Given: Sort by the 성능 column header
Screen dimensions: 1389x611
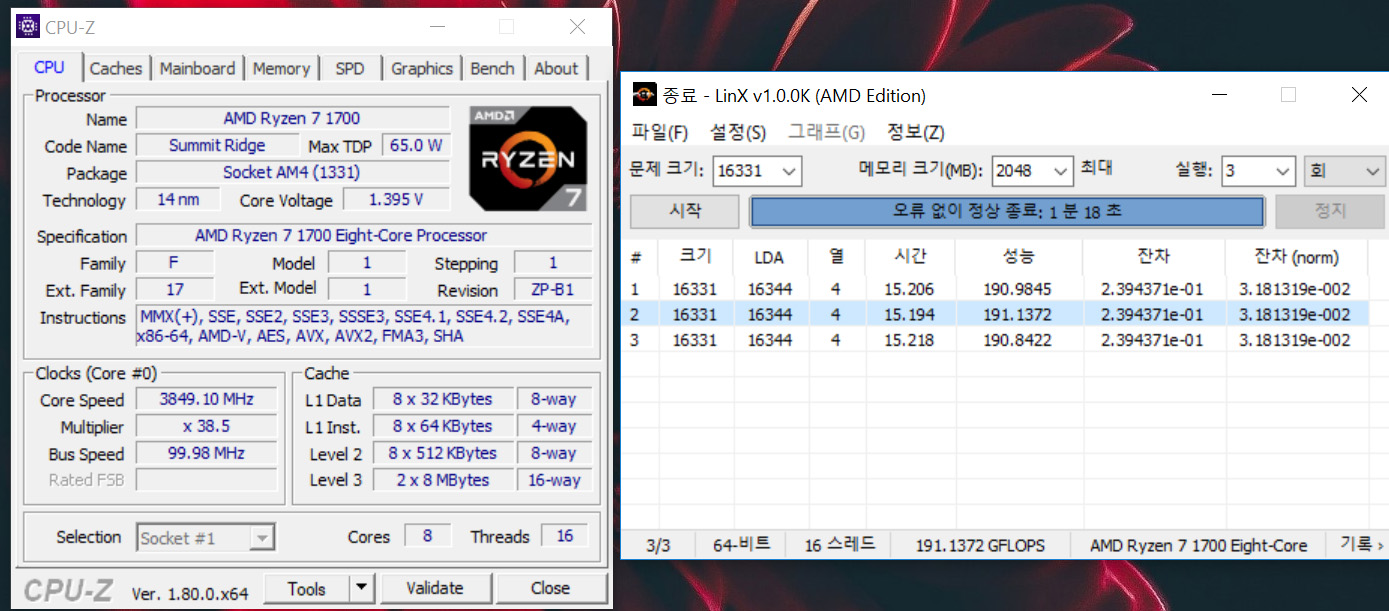Looking at the screenshot, I should click(1018, 257).
